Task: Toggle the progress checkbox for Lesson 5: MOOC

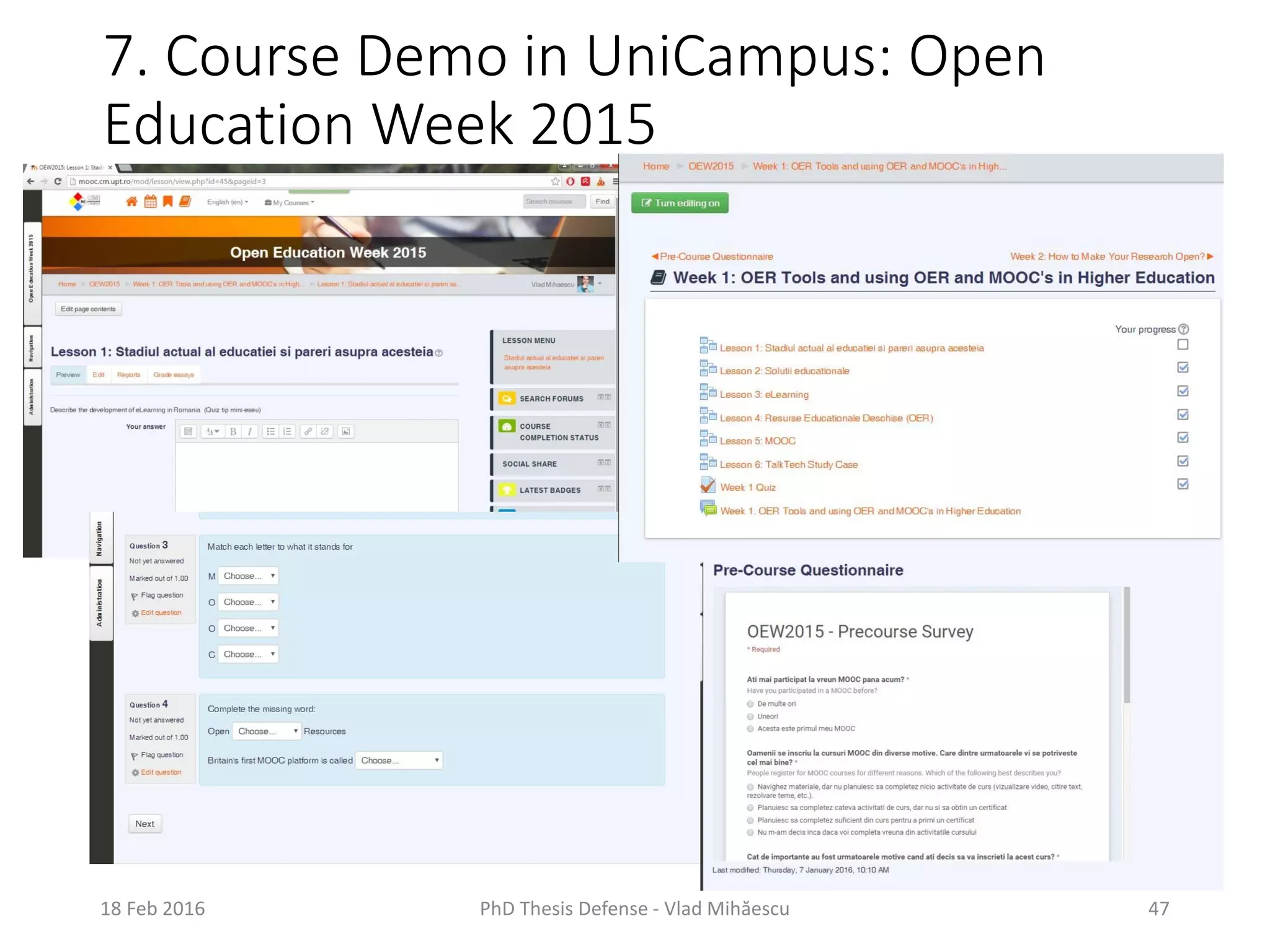Action: [1183, 438]
